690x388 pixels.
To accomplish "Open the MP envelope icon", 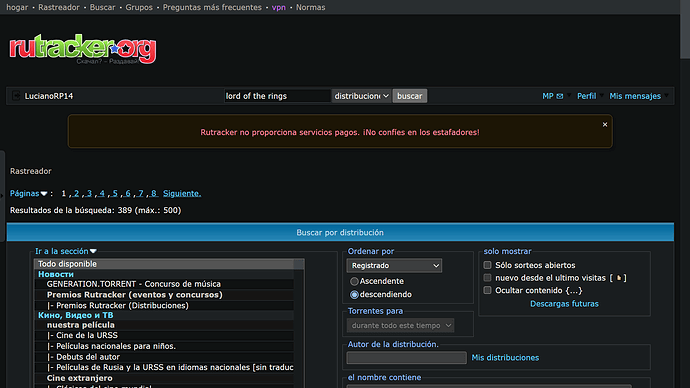I will click(559, 96).
